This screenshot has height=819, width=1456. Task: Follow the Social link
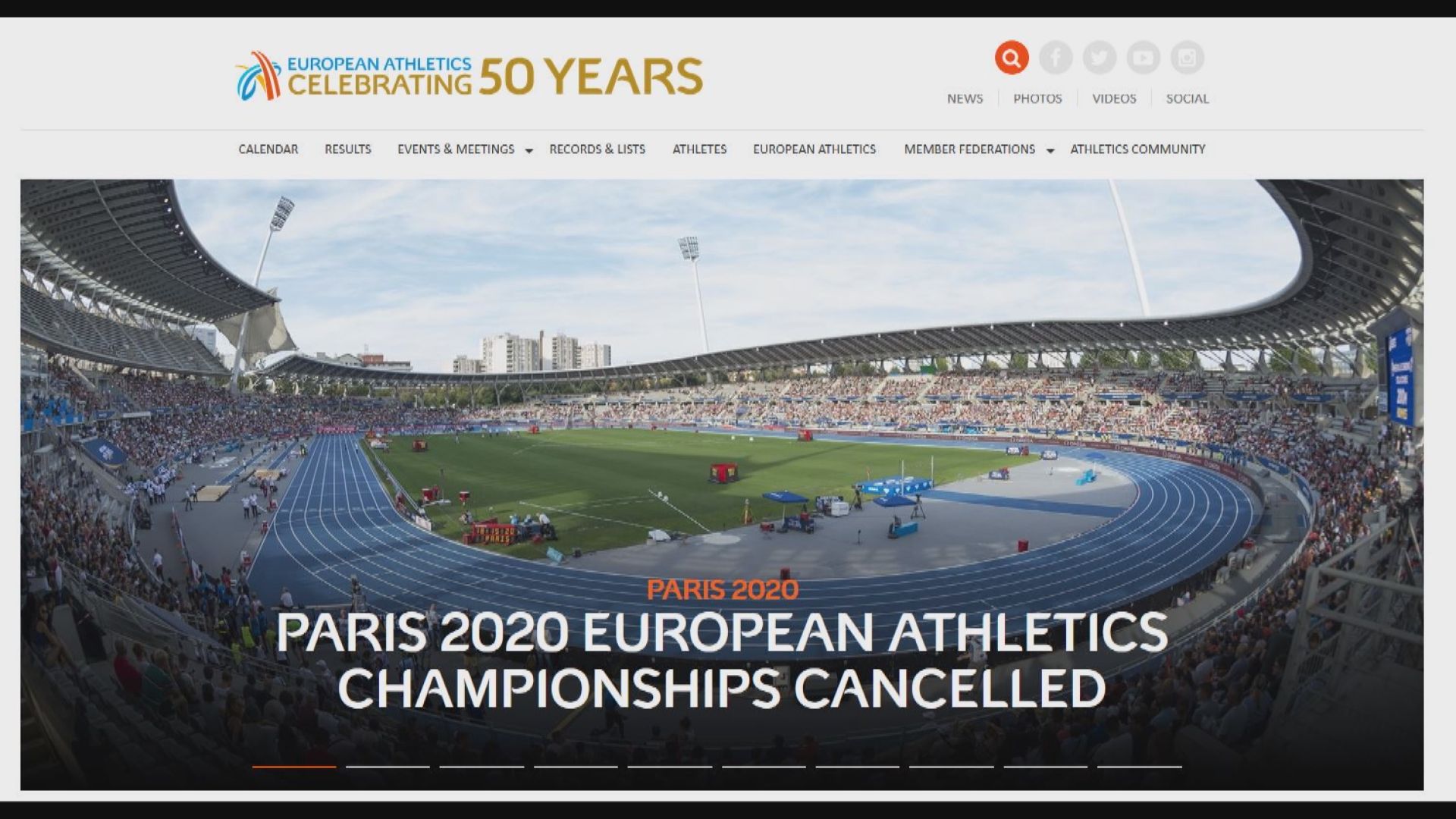click(x=1188, y=99)
